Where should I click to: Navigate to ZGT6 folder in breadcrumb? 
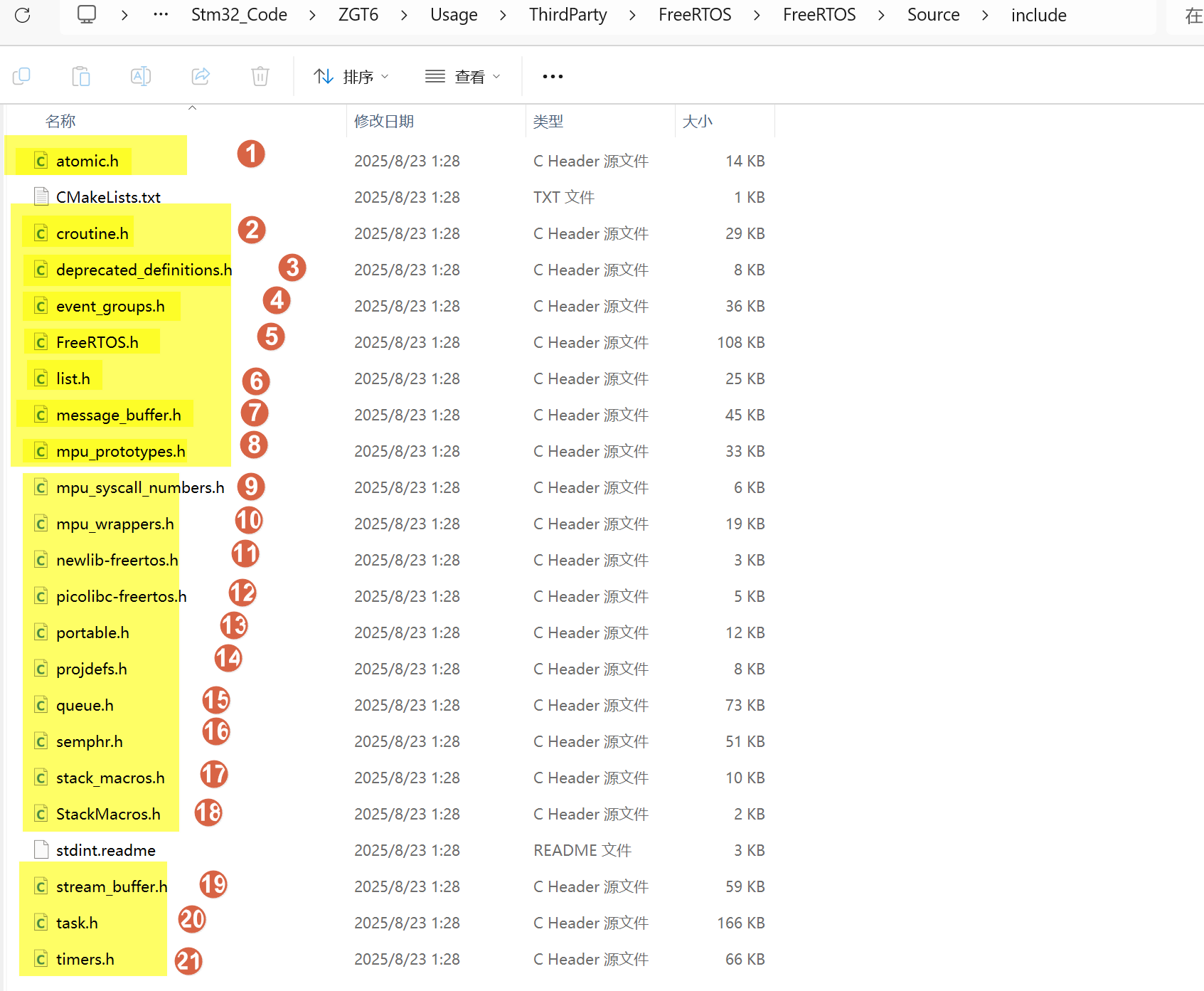pyautogui.click(x=358, y=15)
